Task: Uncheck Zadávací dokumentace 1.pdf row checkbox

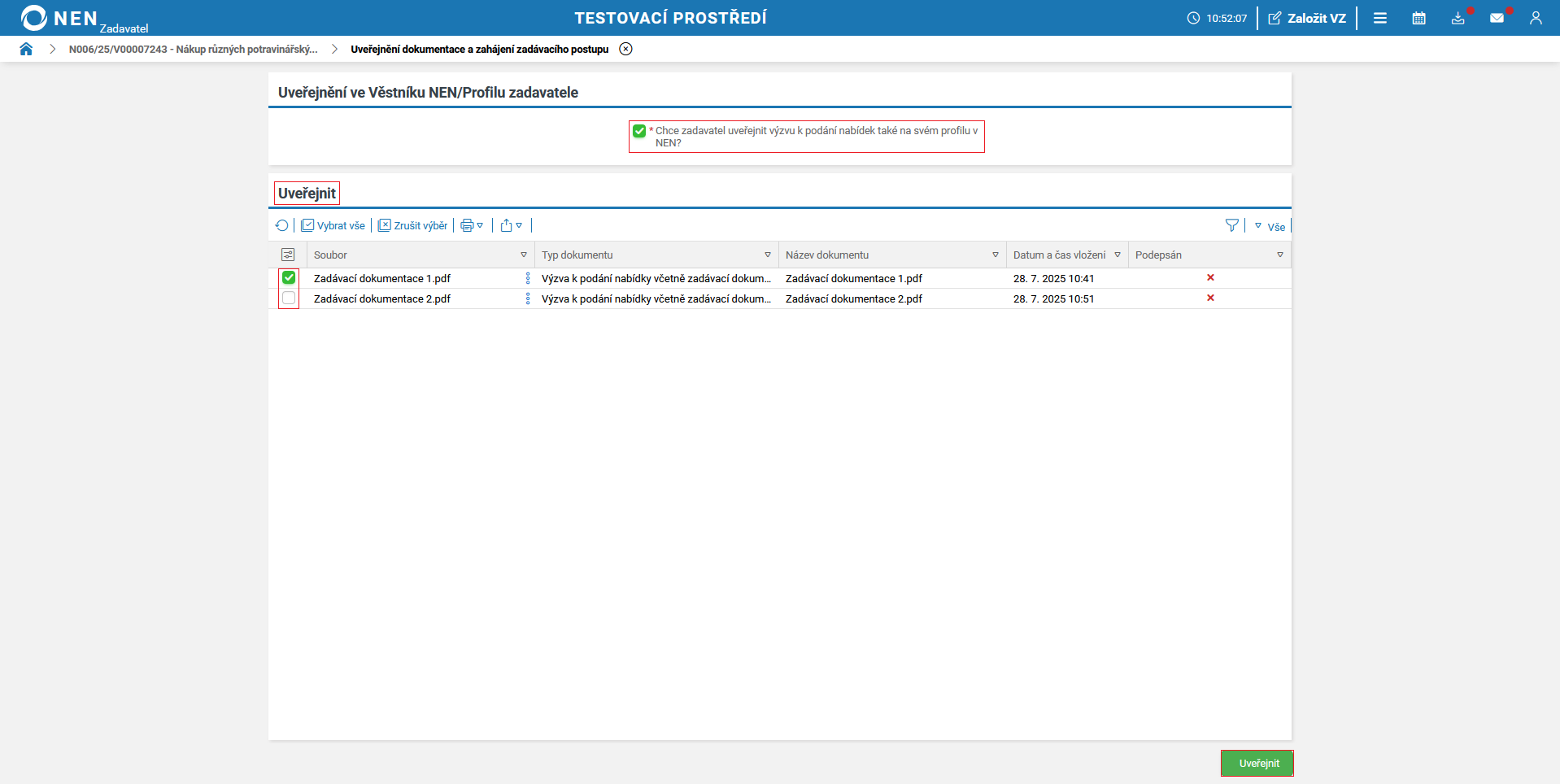Action: click(x=289, y=278)
